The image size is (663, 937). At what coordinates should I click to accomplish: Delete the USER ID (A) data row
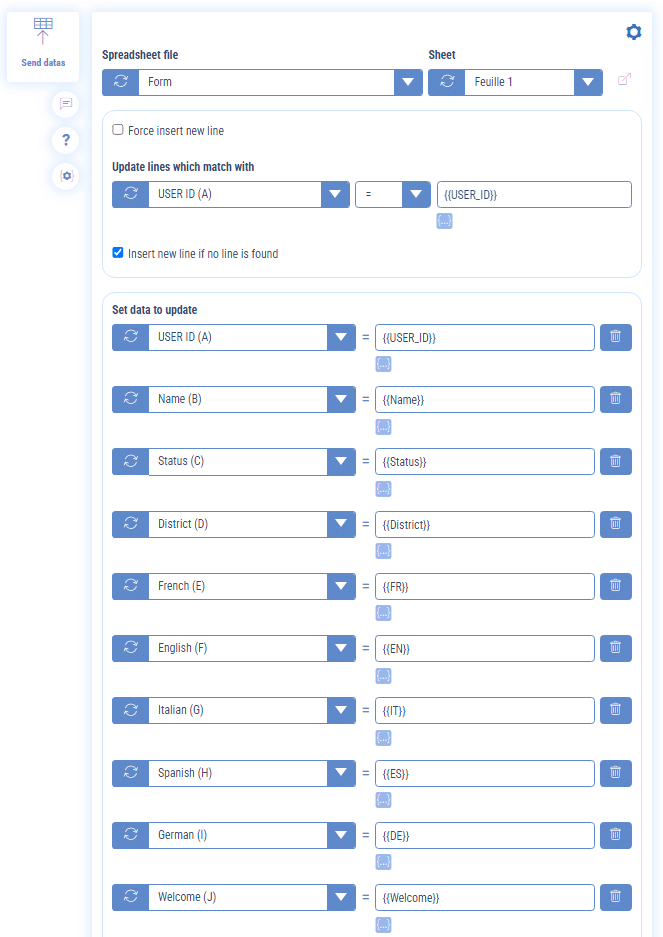pos(615,337)
